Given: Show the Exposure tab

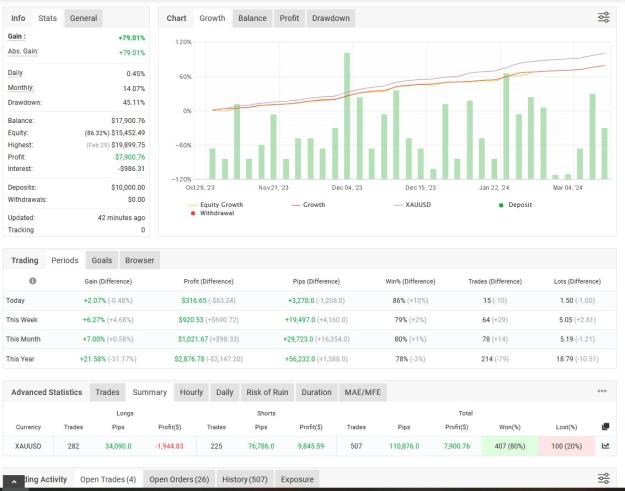Looking at the screenshot, I should (x=297, y=479).
